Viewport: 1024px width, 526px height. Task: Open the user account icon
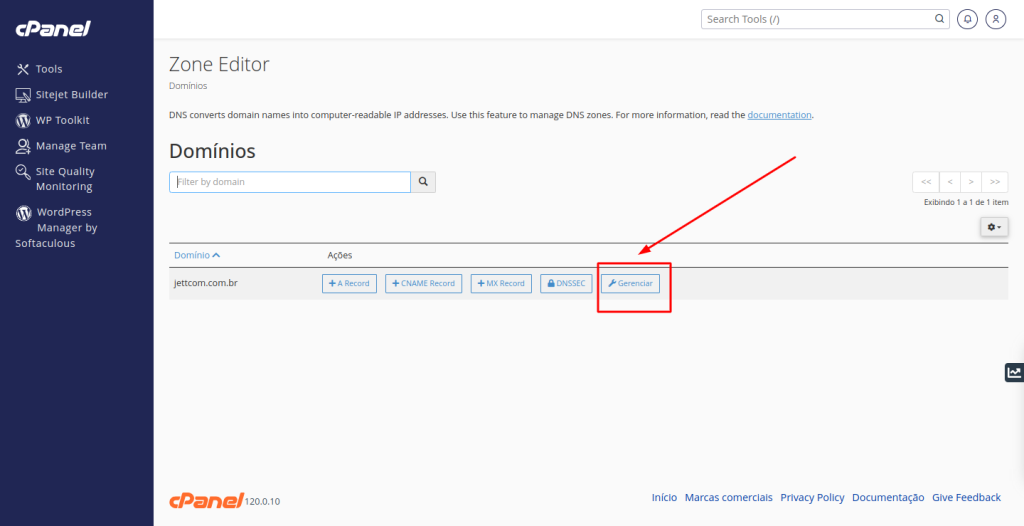coord(995,19)
